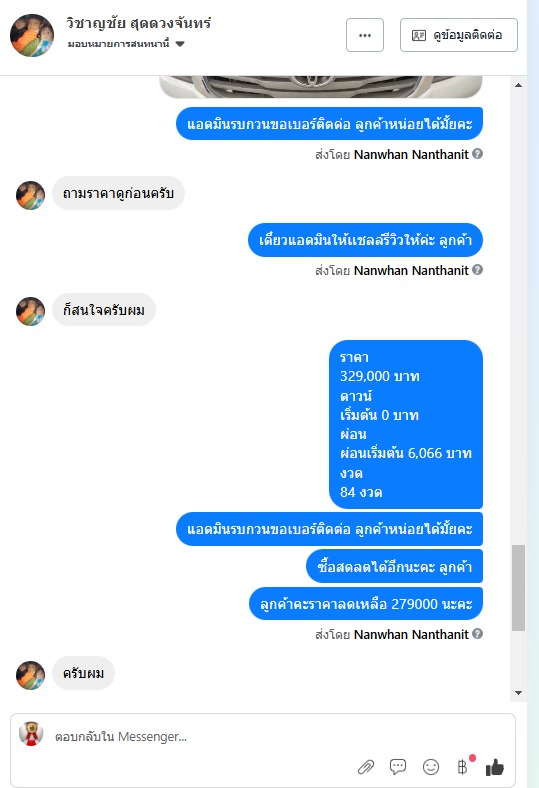Screen dimensions: 539x788
Task: Click the three-dots more options button
Action: pyautogui.click(x=365, y=35)
